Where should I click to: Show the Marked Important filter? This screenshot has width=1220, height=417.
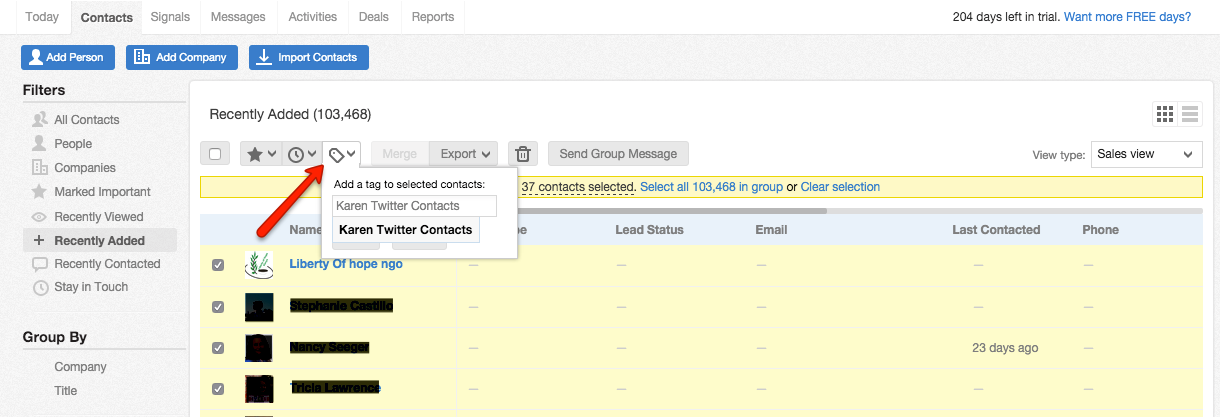[x=102, y=192]
